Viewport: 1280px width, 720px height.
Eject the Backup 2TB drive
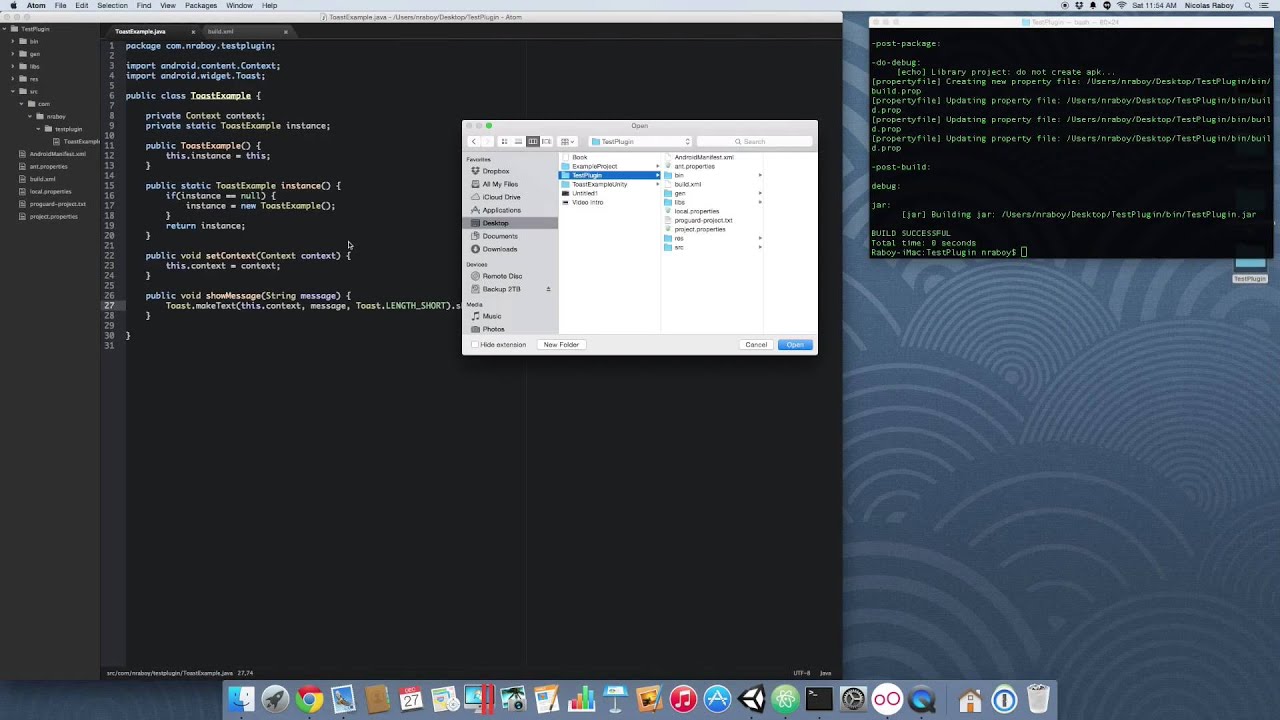[x=548, y=289]
